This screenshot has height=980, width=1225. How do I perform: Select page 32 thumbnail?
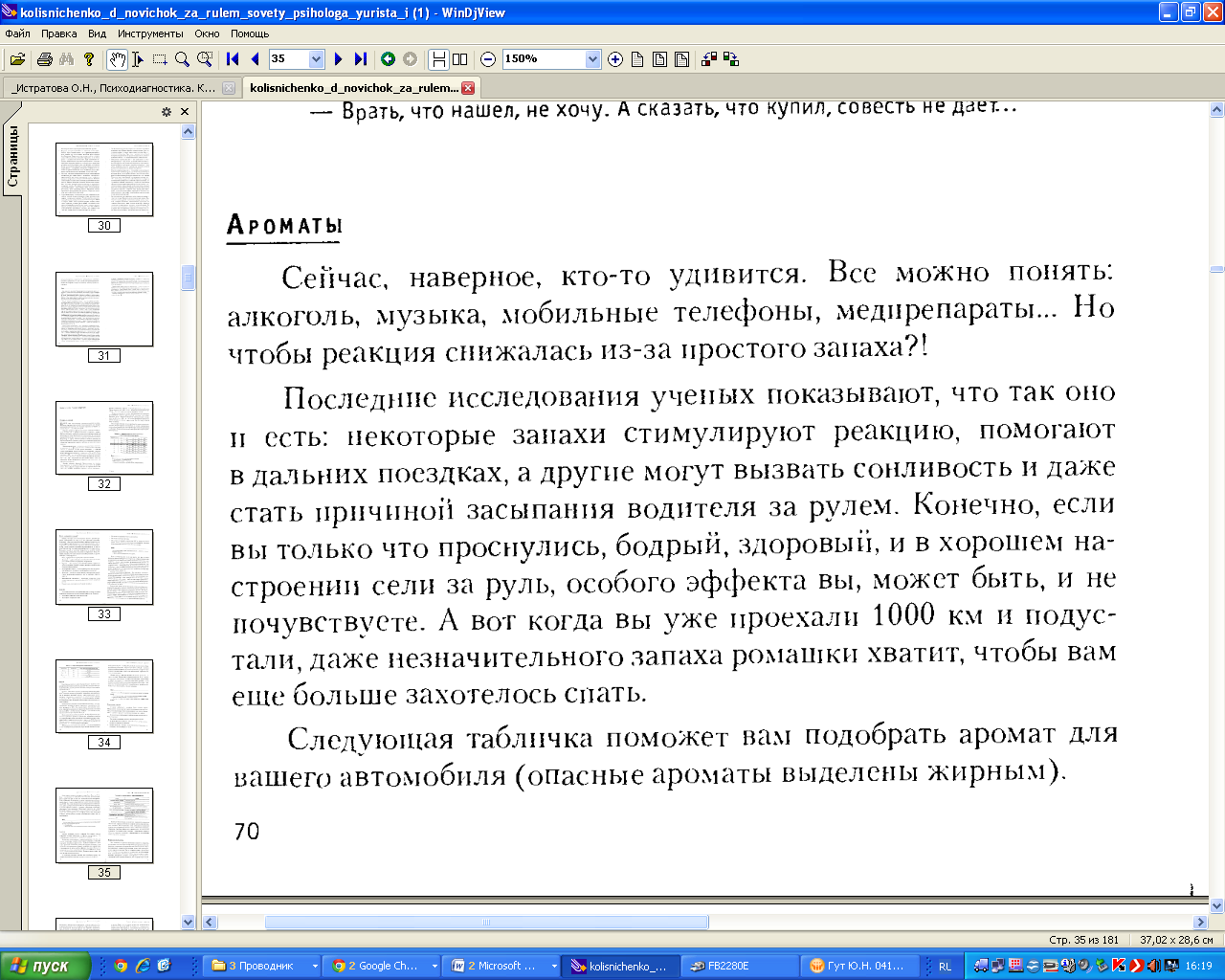(104, 438)
